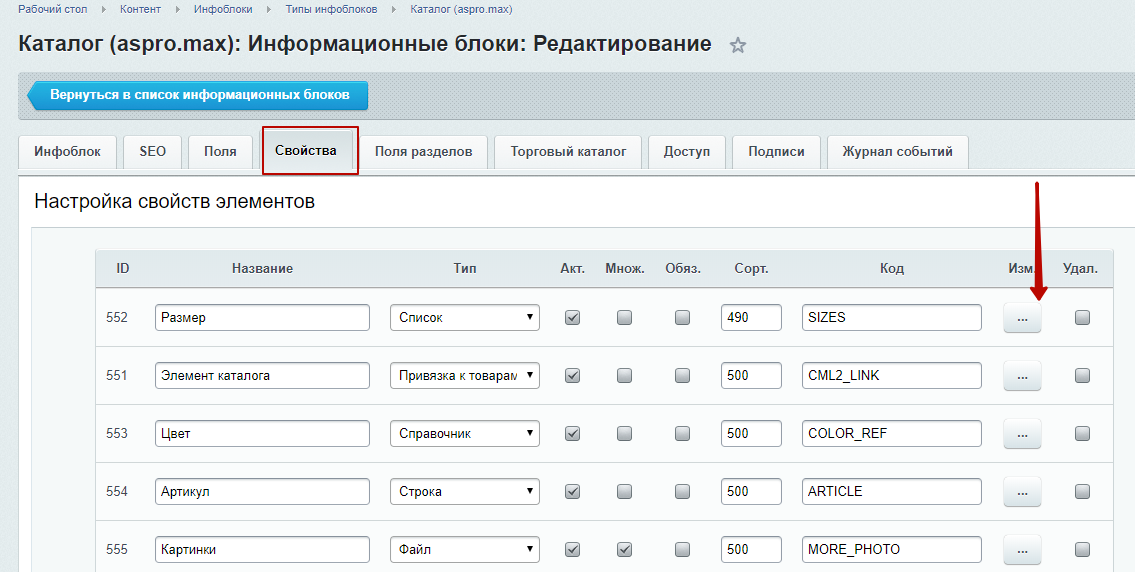Go to Инфоблоки breadcrumb
This screenshot has width=1135, height=572.
(x=223, y=9)
